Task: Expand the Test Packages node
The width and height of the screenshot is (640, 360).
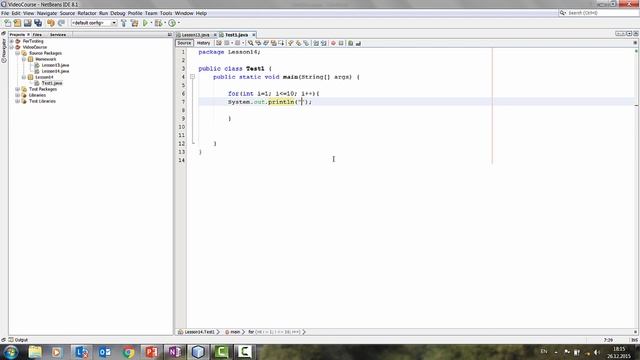Action: pos(18,89)
